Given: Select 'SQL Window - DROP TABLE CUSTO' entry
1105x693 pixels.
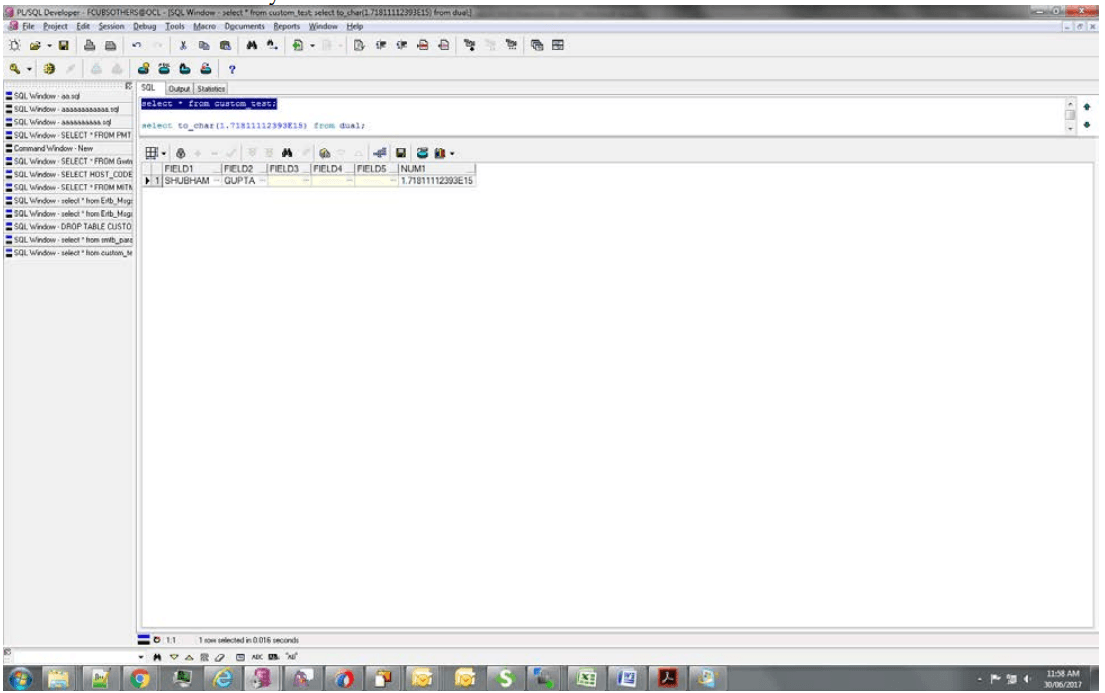Looking at the screenshot, I should [68, 227].
